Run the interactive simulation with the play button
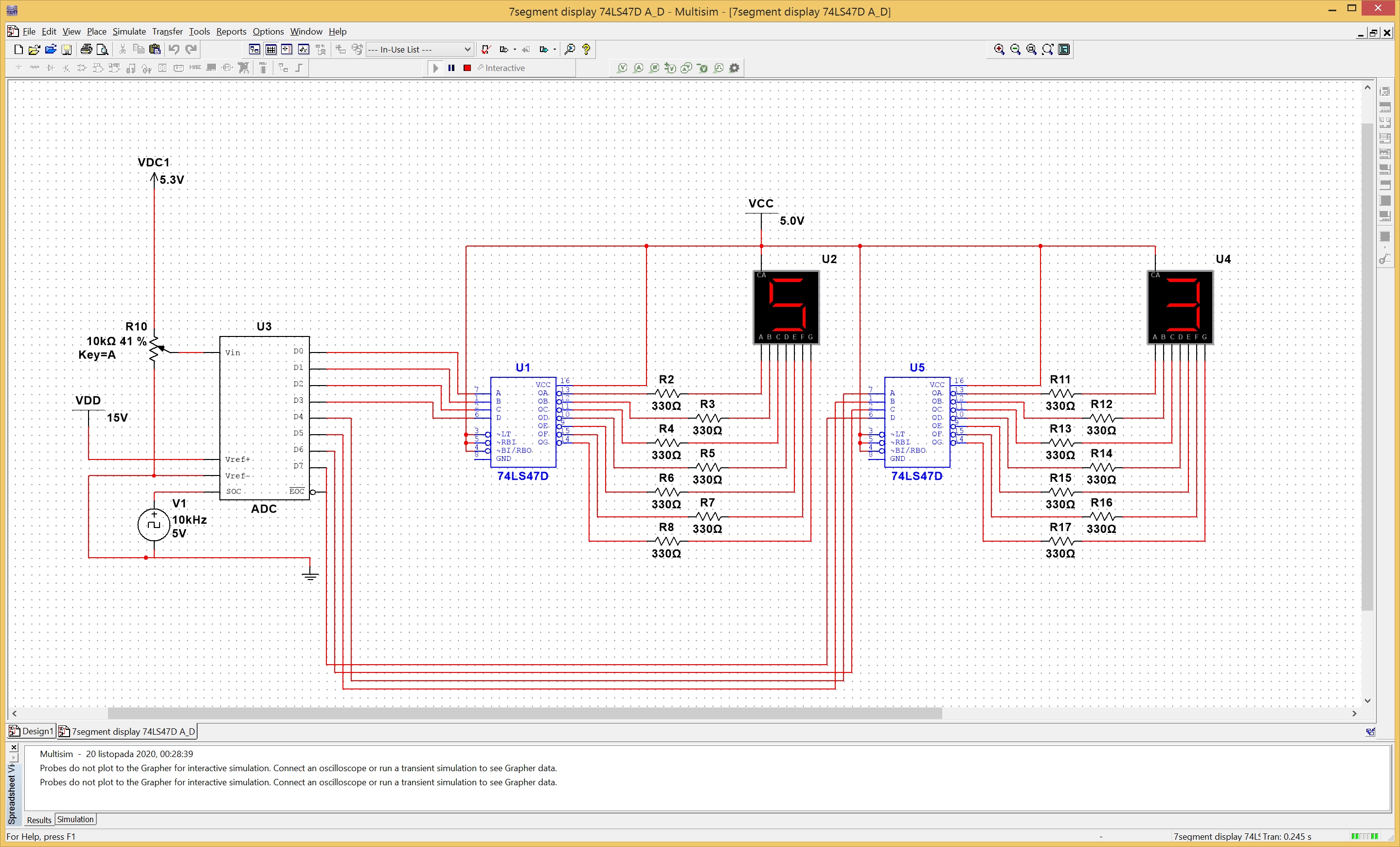 coord(435,68)
